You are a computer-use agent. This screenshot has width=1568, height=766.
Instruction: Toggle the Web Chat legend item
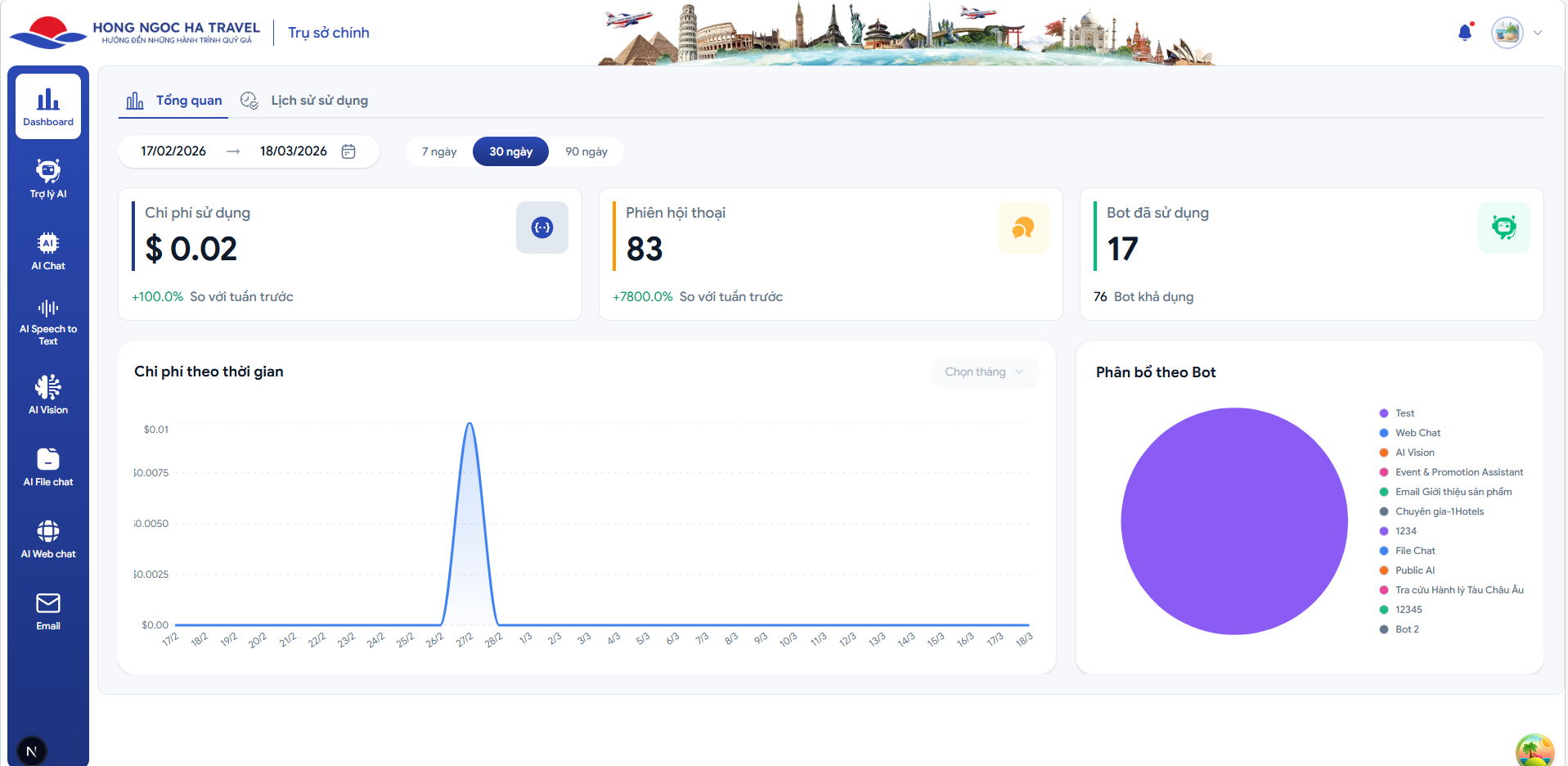(x=1417, y=433)
